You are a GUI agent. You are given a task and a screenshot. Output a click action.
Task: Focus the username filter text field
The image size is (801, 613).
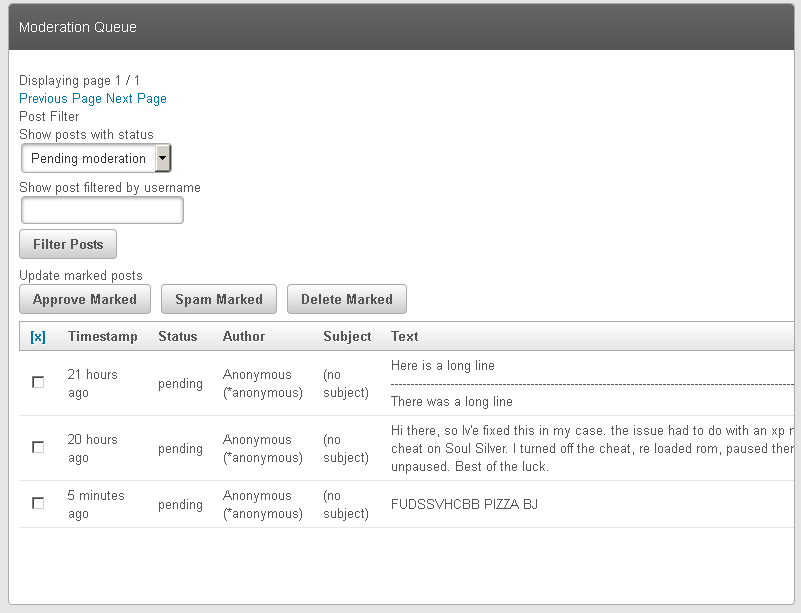tap(102, 210)
